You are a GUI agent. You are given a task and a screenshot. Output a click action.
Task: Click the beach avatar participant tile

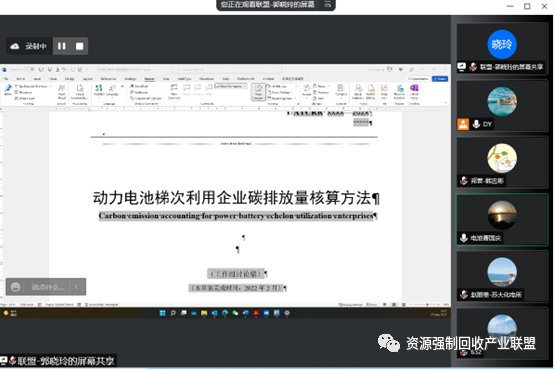point(502,276)
